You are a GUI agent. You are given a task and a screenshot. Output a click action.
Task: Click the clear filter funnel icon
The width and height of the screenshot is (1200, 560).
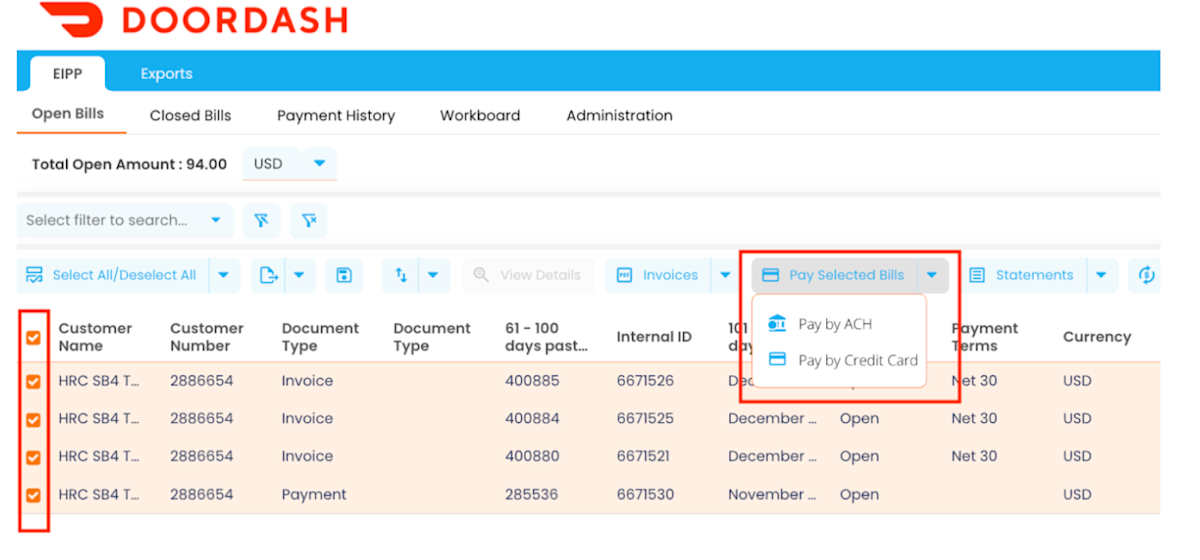309,220
